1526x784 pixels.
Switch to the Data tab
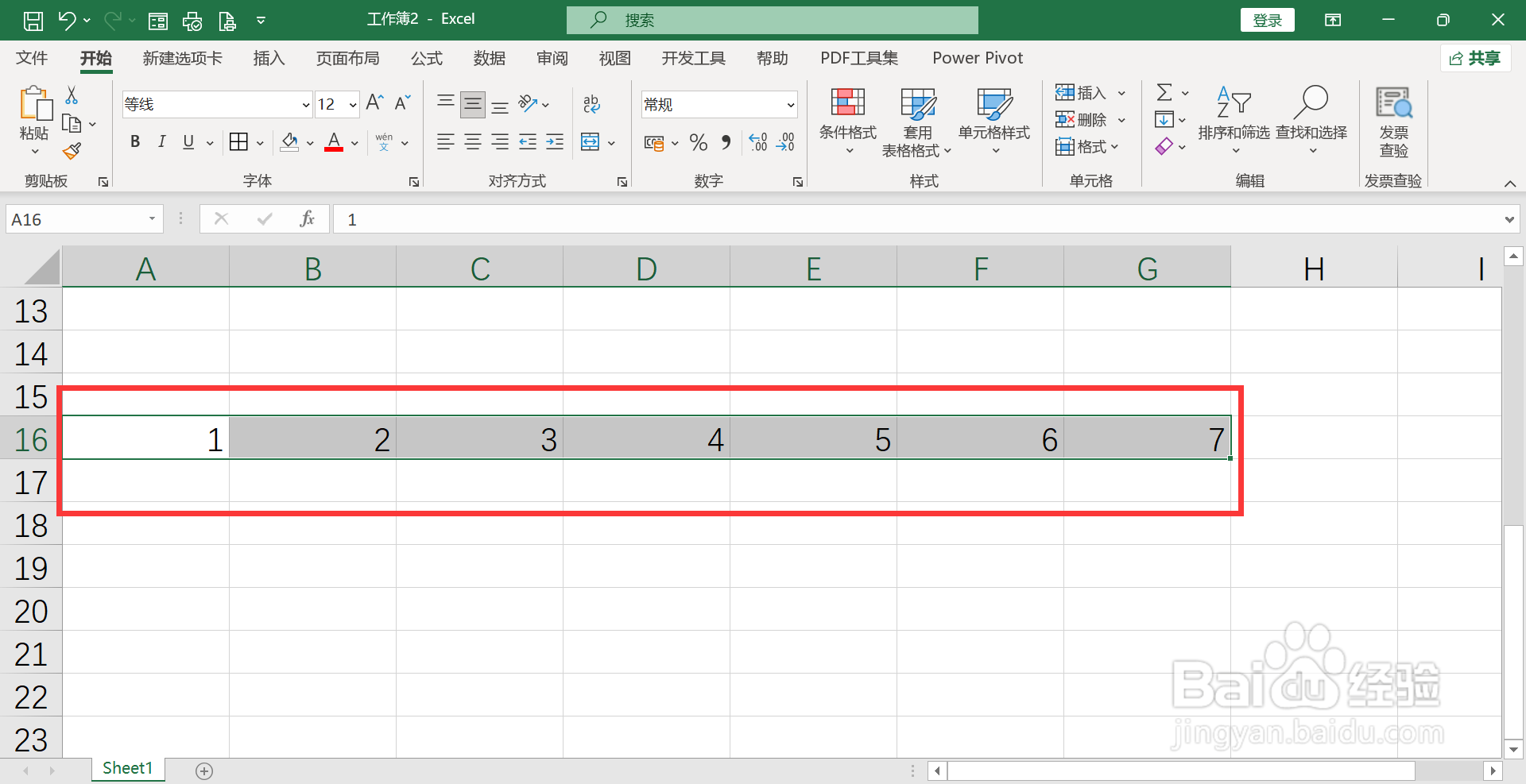pos(490,58)
